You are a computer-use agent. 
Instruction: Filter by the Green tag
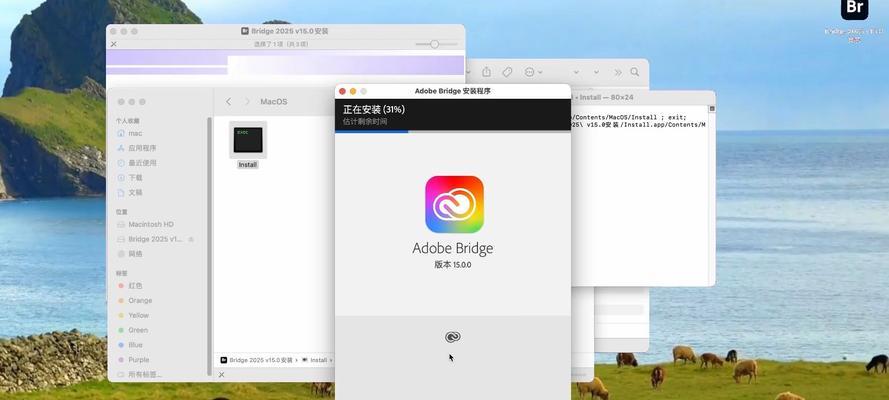[133, 330]
